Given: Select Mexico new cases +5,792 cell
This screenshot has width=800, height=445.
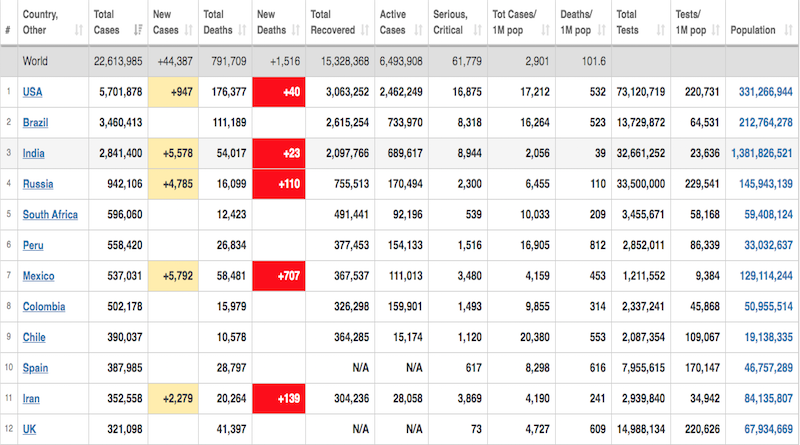Looking at the screenshot, I should click(173, 276).
